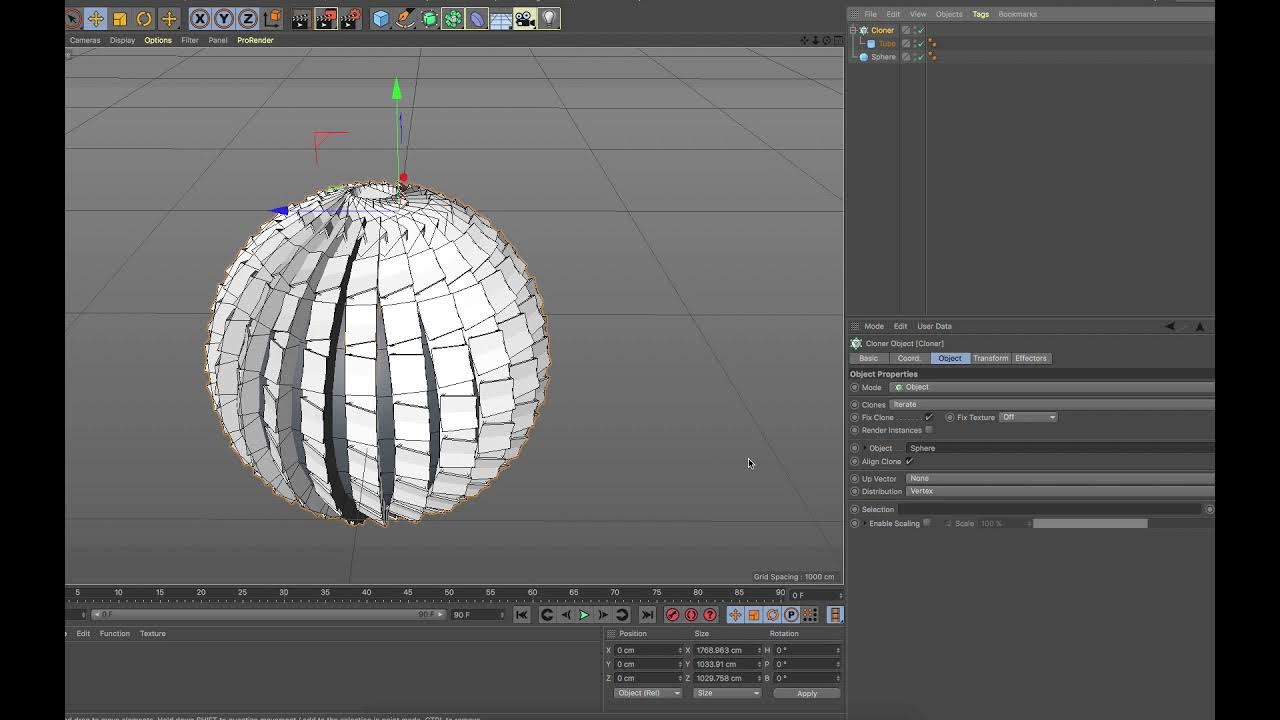1280x720 pixels.
Task: Click the Keyframe Selection question-mark button
Action: pos(710,615)
